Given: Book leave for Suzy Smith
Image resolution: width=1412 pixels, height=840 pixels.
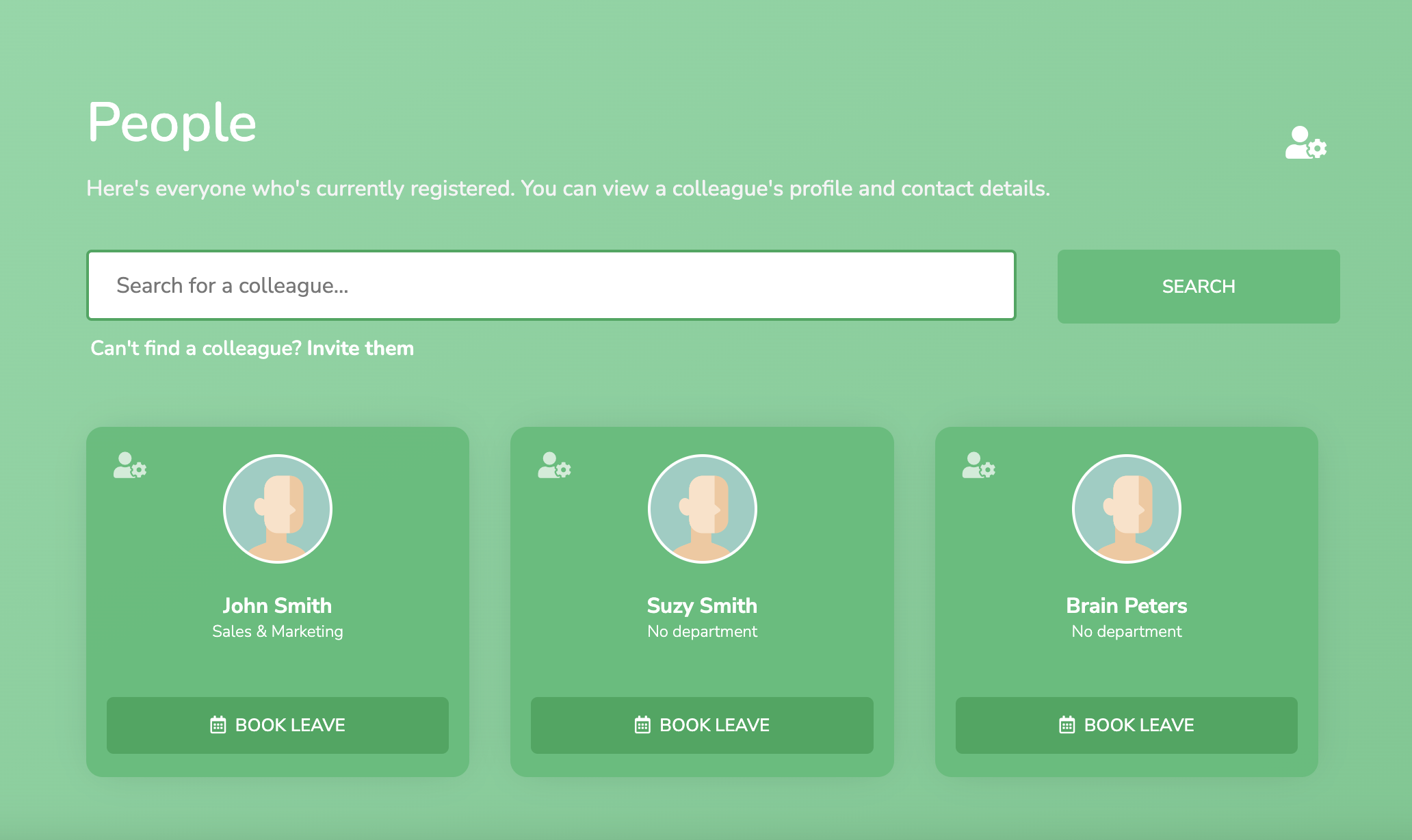Looking at the screenshot, I should [x=702, y=725].
